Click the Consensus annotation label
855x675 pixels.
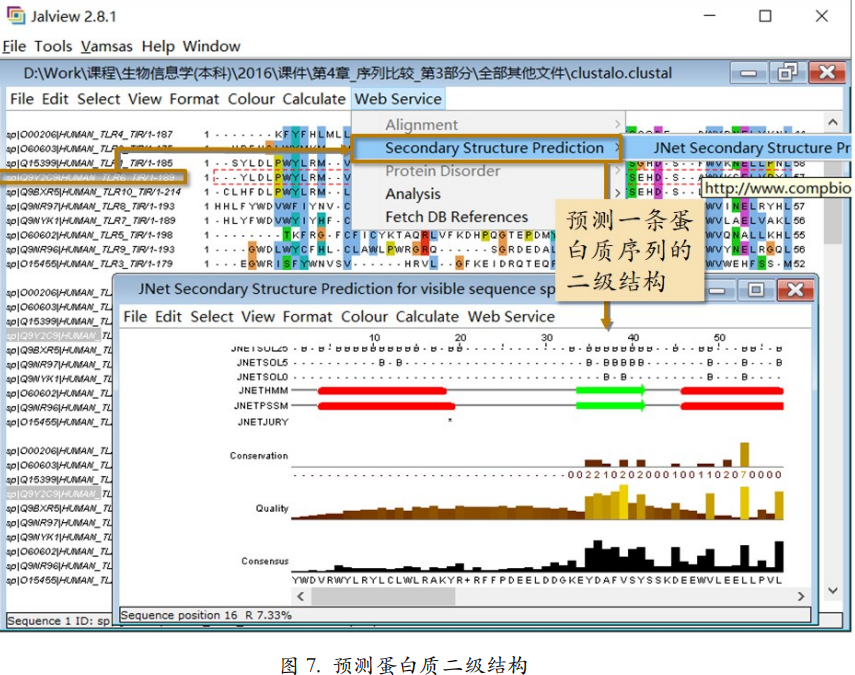(265, 561)
